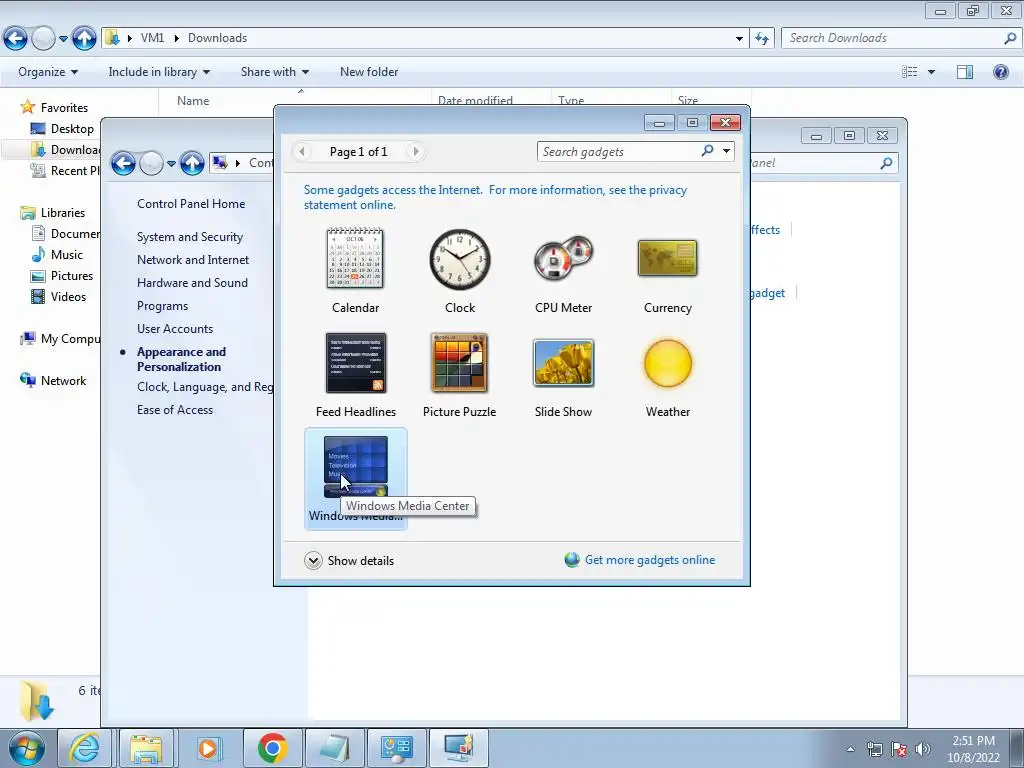
Task: Open Programs category in Control Panel
Action: click(x=162, y=306)
